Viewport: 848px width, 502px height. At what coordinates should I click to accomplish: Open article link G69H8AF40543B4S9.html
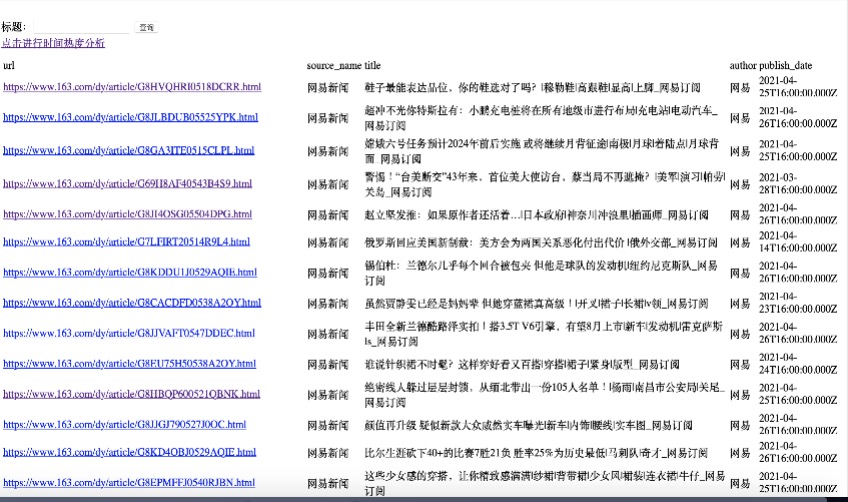tap(128, 183)
